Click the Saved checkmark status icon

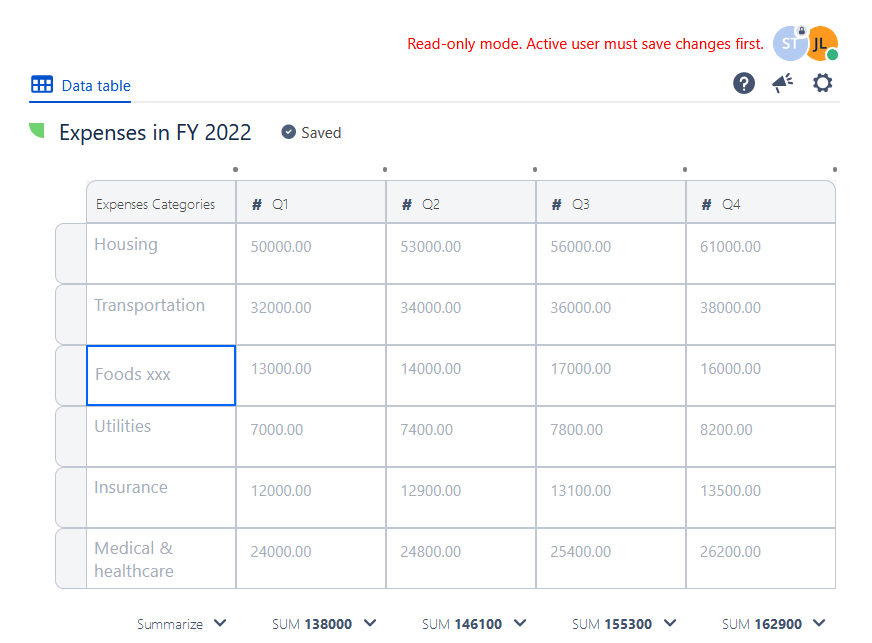click(289, 132)
